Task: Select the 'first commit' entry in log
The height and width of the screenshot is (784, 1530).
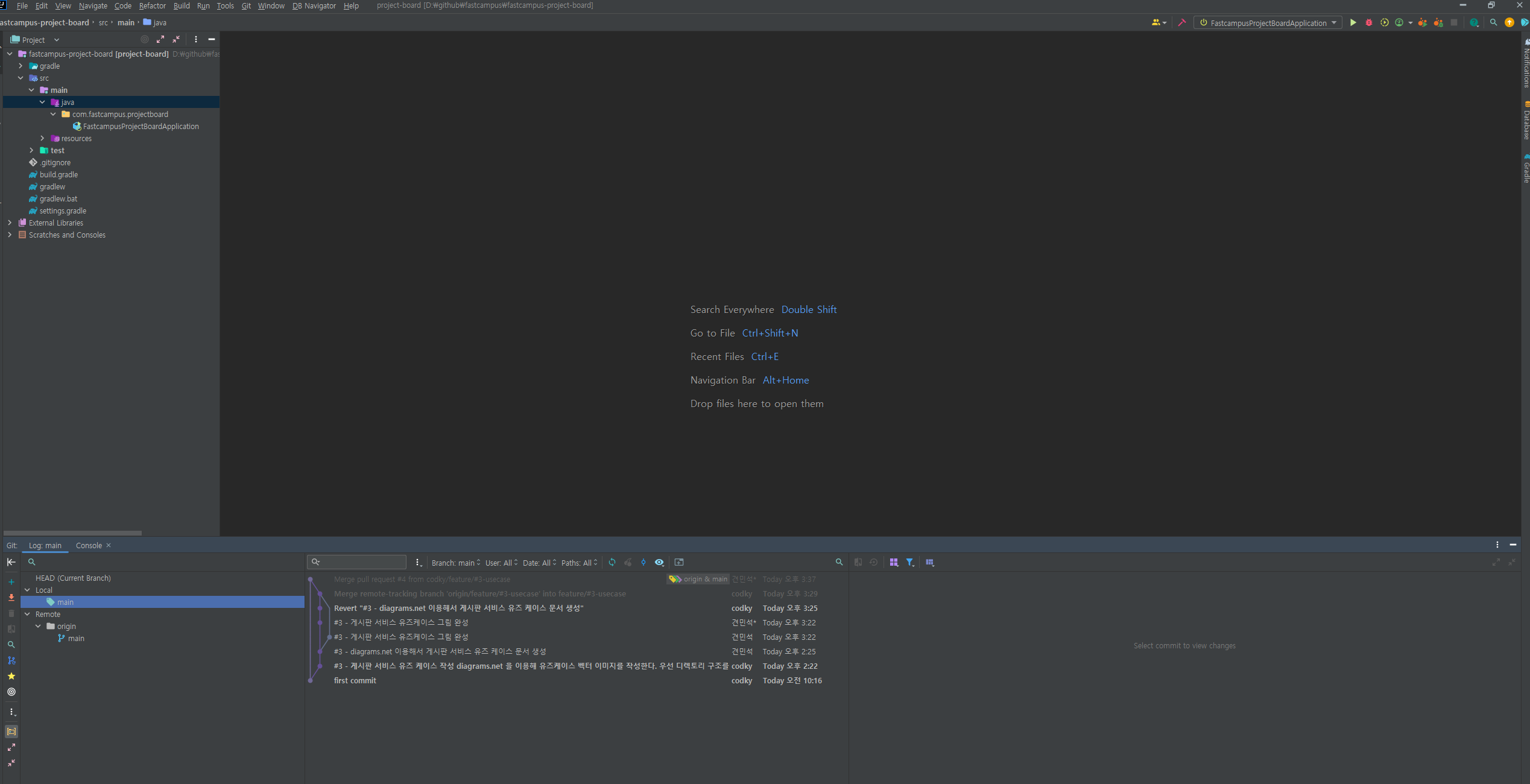Action: [x=355, y=680]
